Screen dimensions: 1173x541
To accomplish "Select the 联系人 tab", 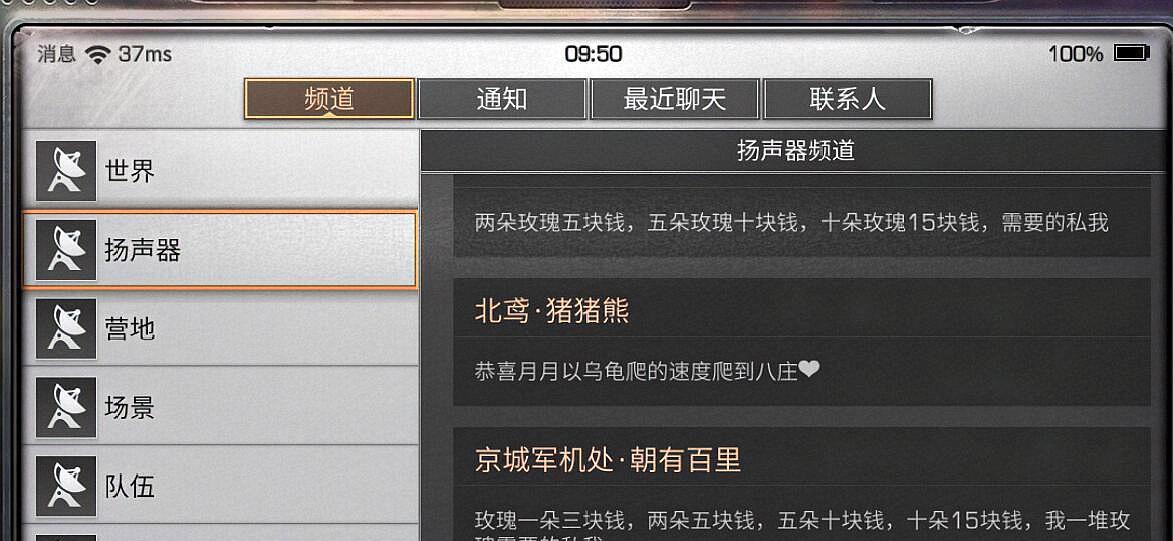I will pyautogui.click(x=848, y=99).
